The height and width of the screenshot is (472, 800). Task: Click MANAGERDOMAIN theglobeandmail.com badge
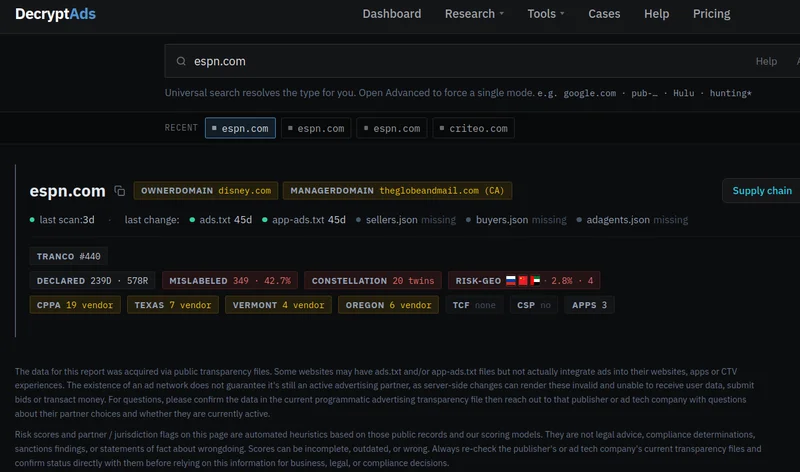coord(397,190)
